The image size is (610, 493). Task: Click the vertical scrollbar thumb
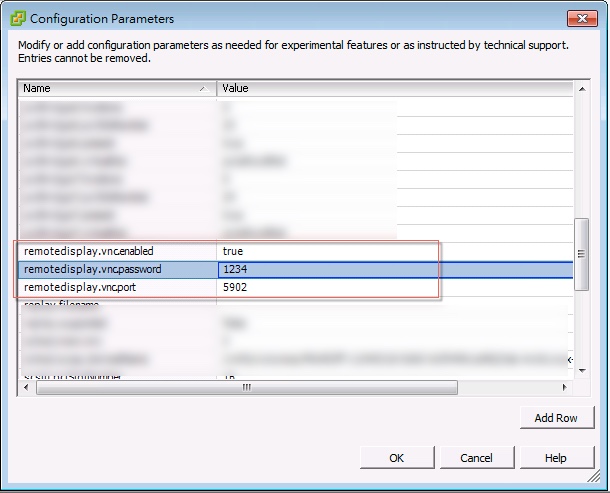click(x=581, y=254)
